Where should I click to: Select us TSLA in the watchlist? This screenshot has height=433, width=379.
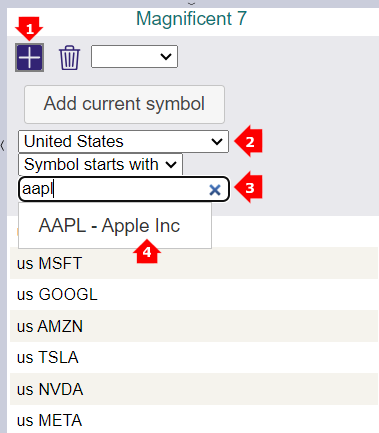point(194,357)
